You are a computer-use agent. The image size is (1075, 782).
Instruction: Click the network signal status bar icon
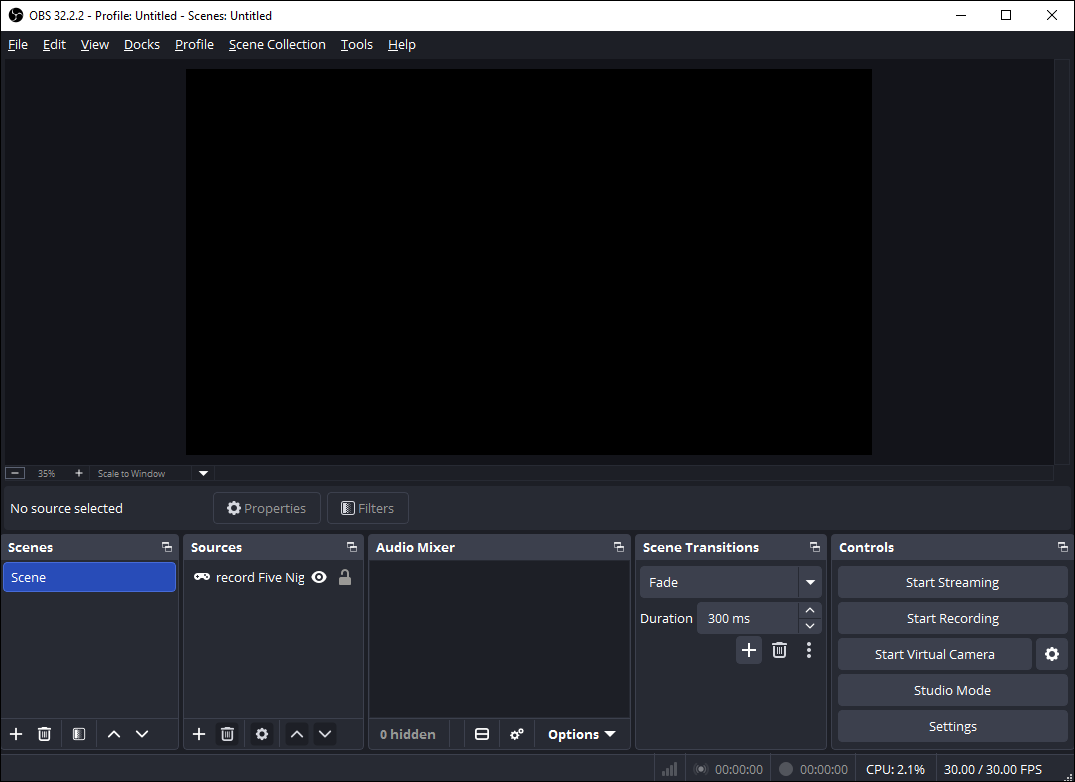point(669,769)
